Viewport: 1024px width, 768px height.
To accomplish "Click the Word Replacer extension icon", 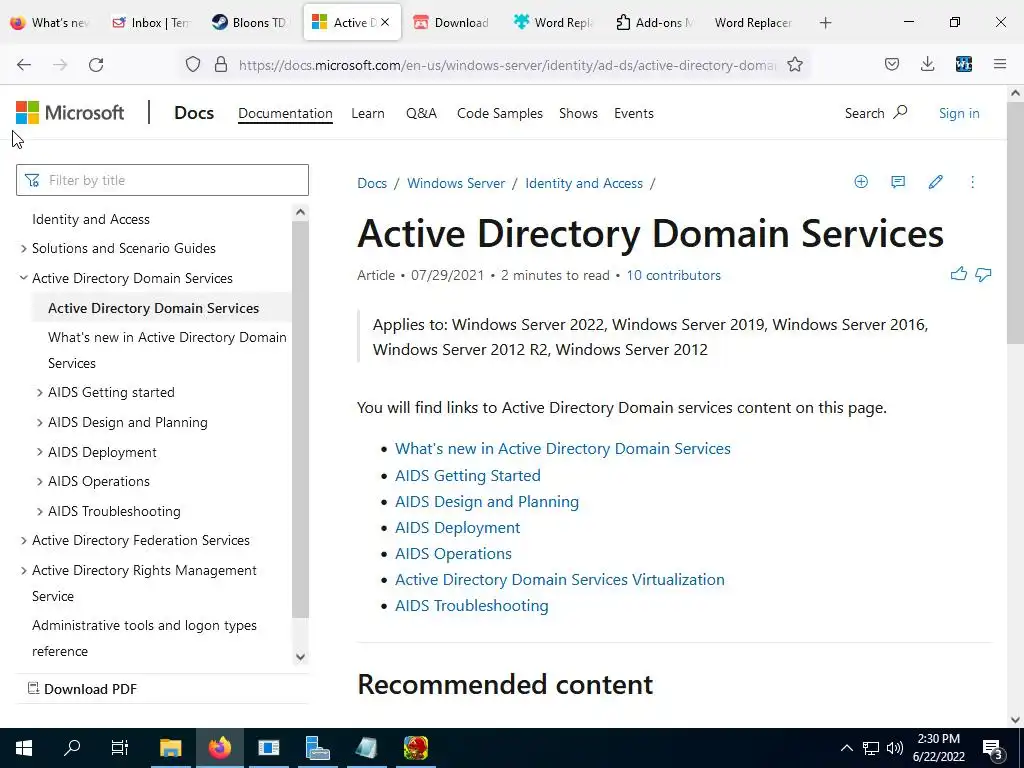I will pos(964,65).
